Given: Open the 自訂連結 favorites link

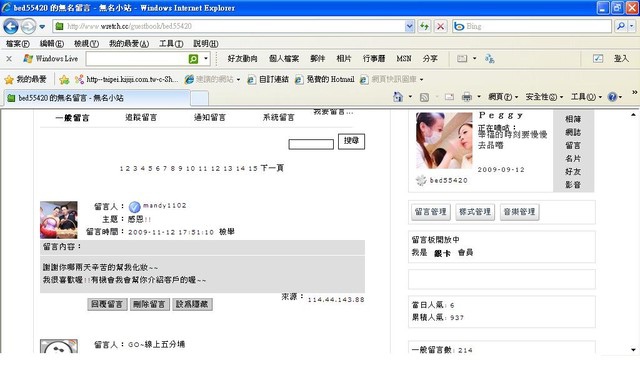Looking at the screenshot, I should (268, 79).
